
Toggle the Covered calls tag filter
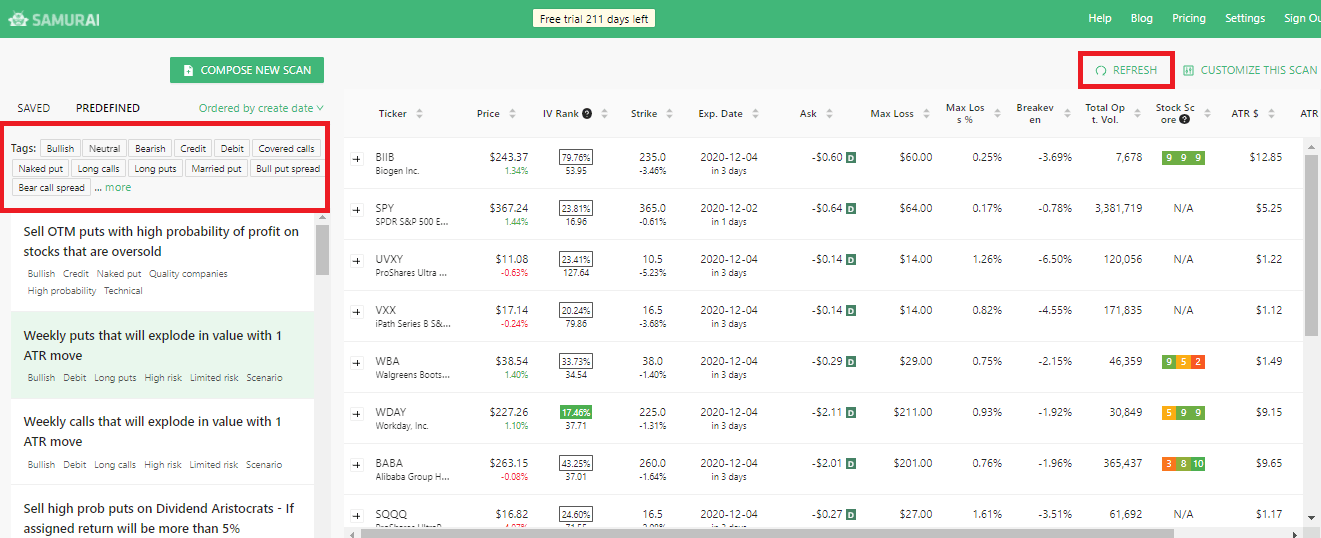(286, 149)
